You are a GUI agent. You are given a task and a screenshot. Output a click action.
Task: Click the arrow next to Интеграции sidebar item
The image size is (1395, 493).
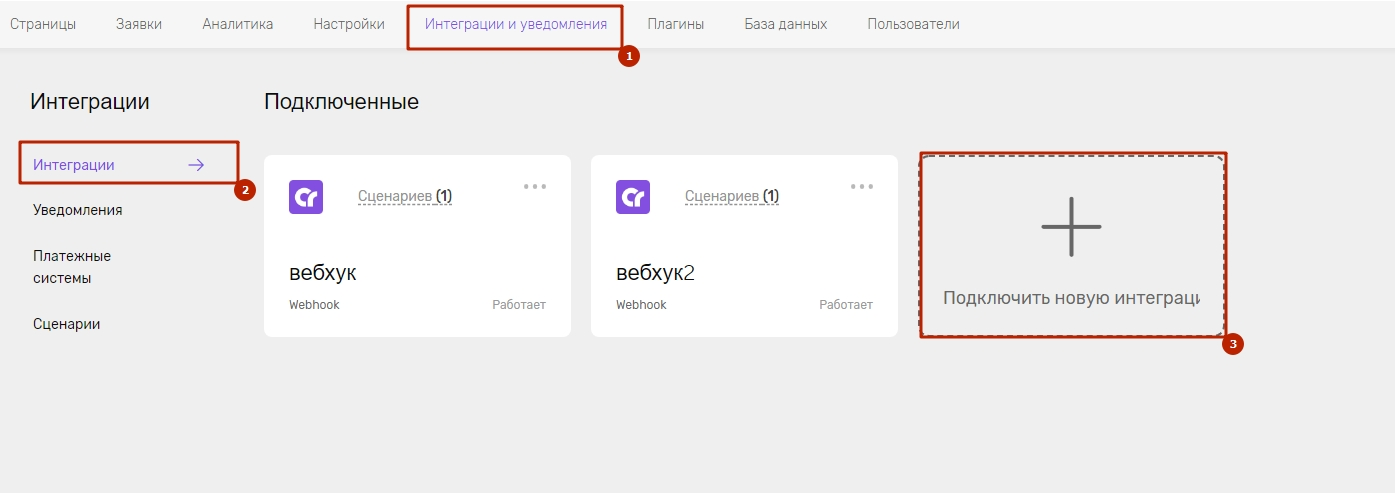click(x=196, y=165)
